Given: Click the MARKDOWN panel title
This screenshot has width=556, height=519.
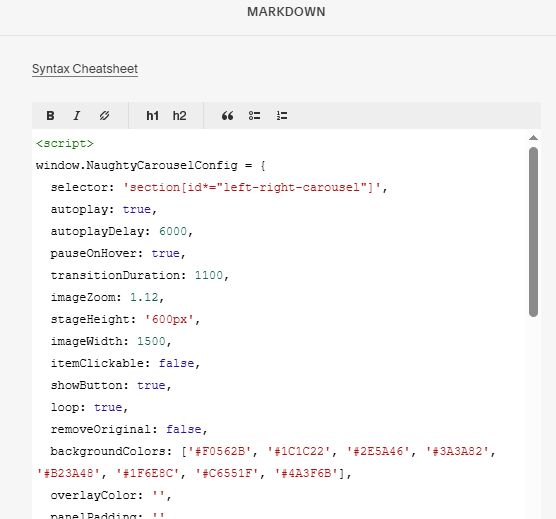Looking at the screenshot, I should pos(286,12).
